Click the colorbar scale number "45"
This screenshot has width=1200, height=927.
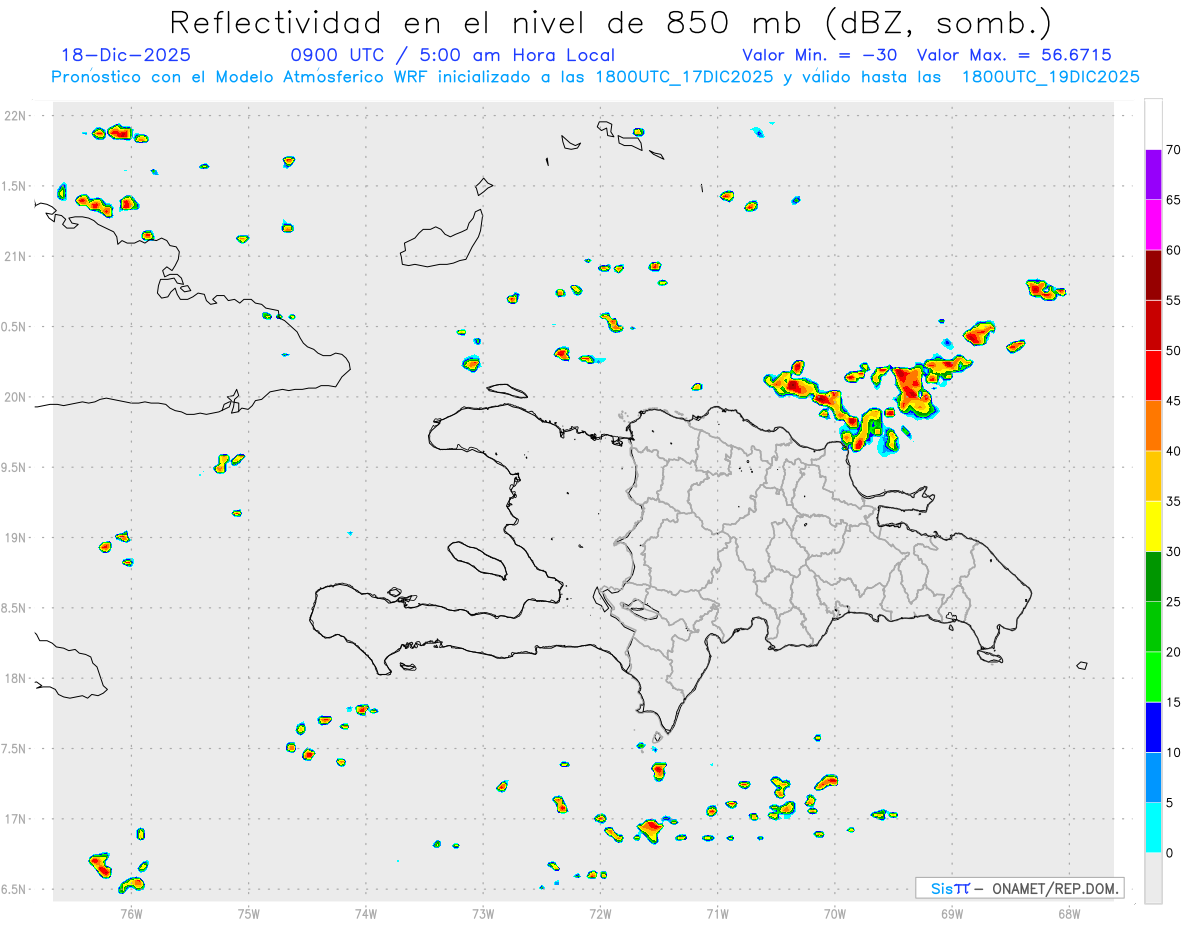point(1174,401)
